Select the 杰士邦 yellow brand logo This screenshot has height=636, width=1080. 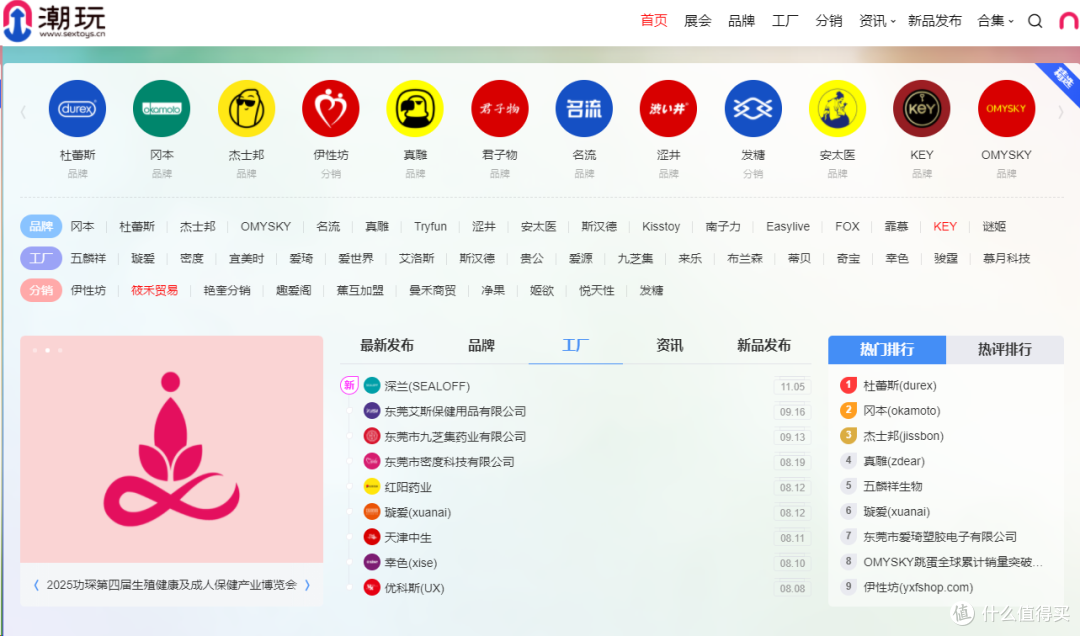click(247, 109)
